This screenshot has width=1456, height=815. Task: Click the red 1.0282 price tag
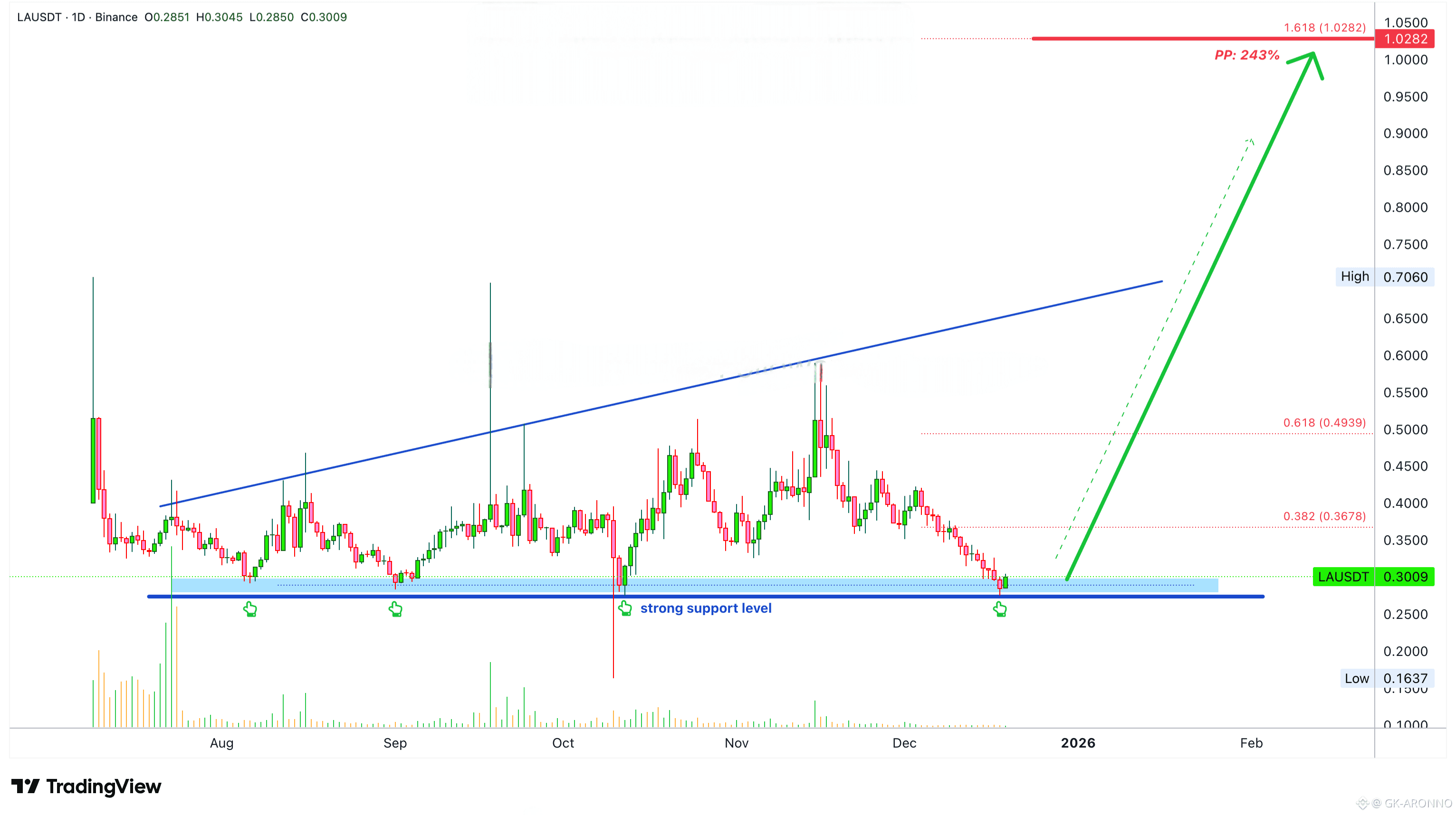(x=1405, y=39)
